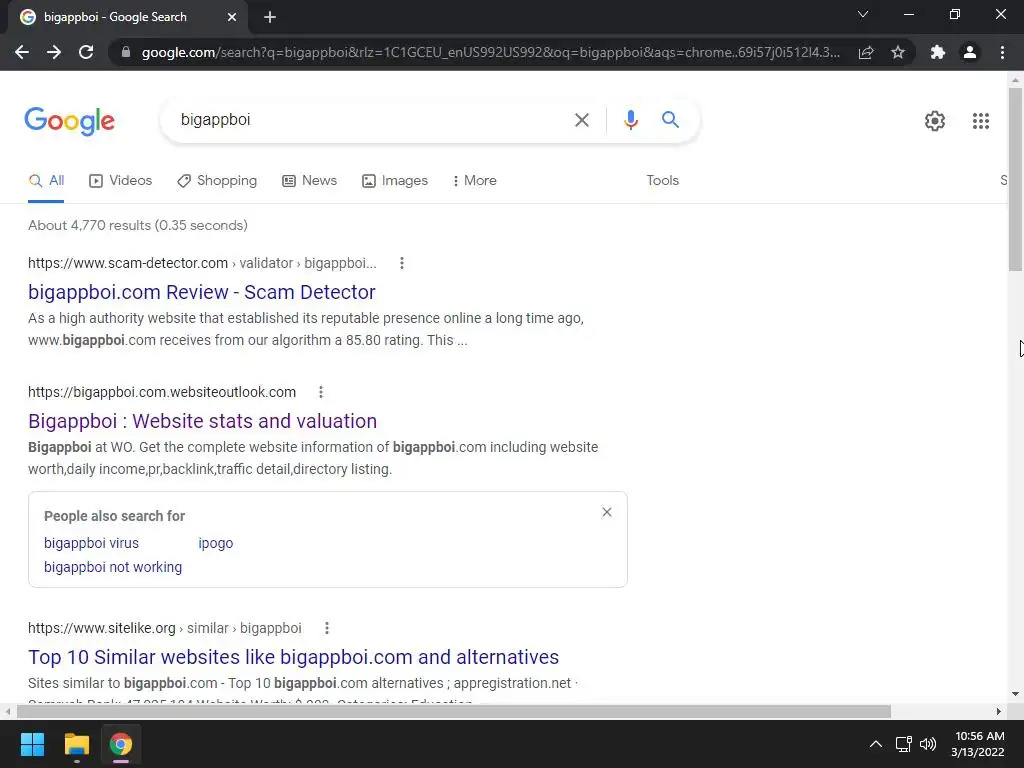Switch to the Videos tab

tap(121, 181)
